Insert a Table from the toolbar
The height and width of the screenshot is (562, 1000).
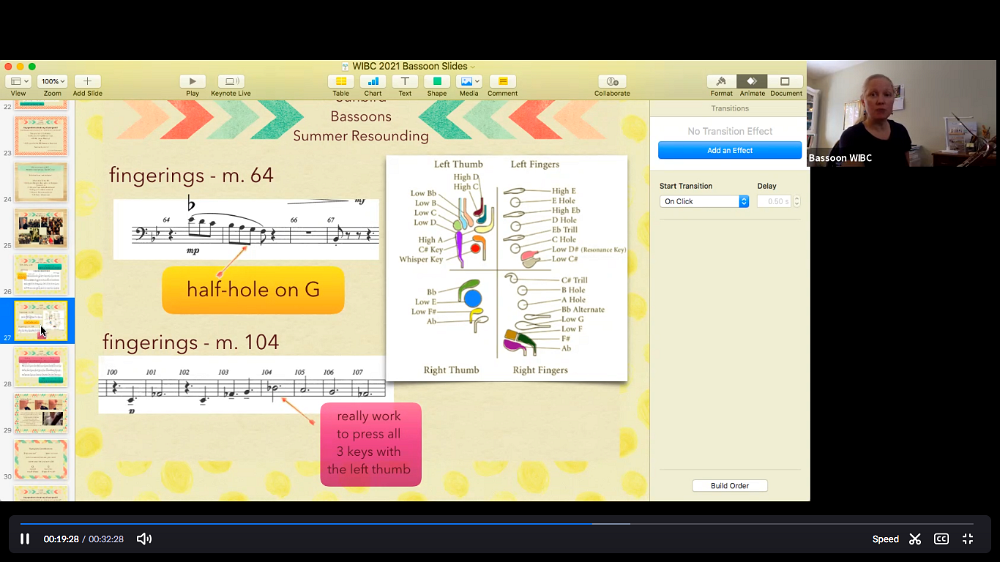tap(341, 81)
